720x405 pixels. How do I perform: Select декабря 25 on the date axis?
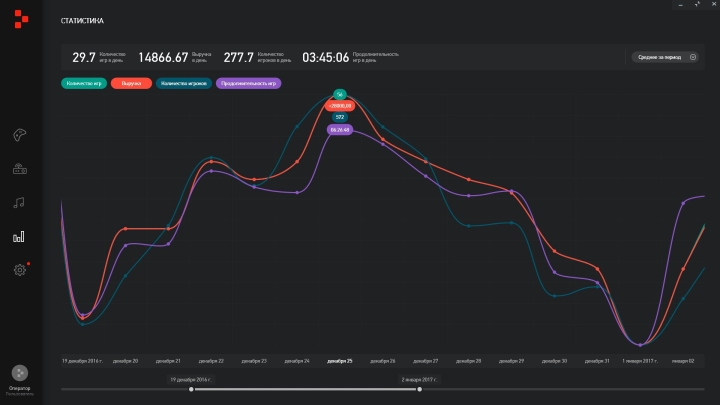pyautogui.click(x=340, y=360)
